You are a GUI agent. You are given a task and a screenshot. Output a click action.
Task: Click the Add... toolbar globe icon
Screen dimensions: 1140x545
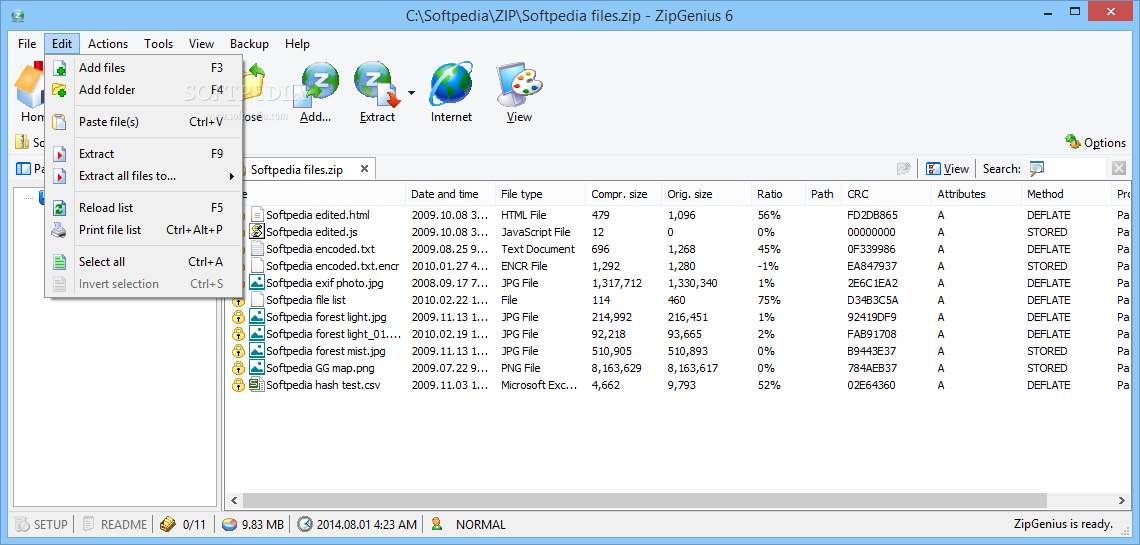point(316,84)
